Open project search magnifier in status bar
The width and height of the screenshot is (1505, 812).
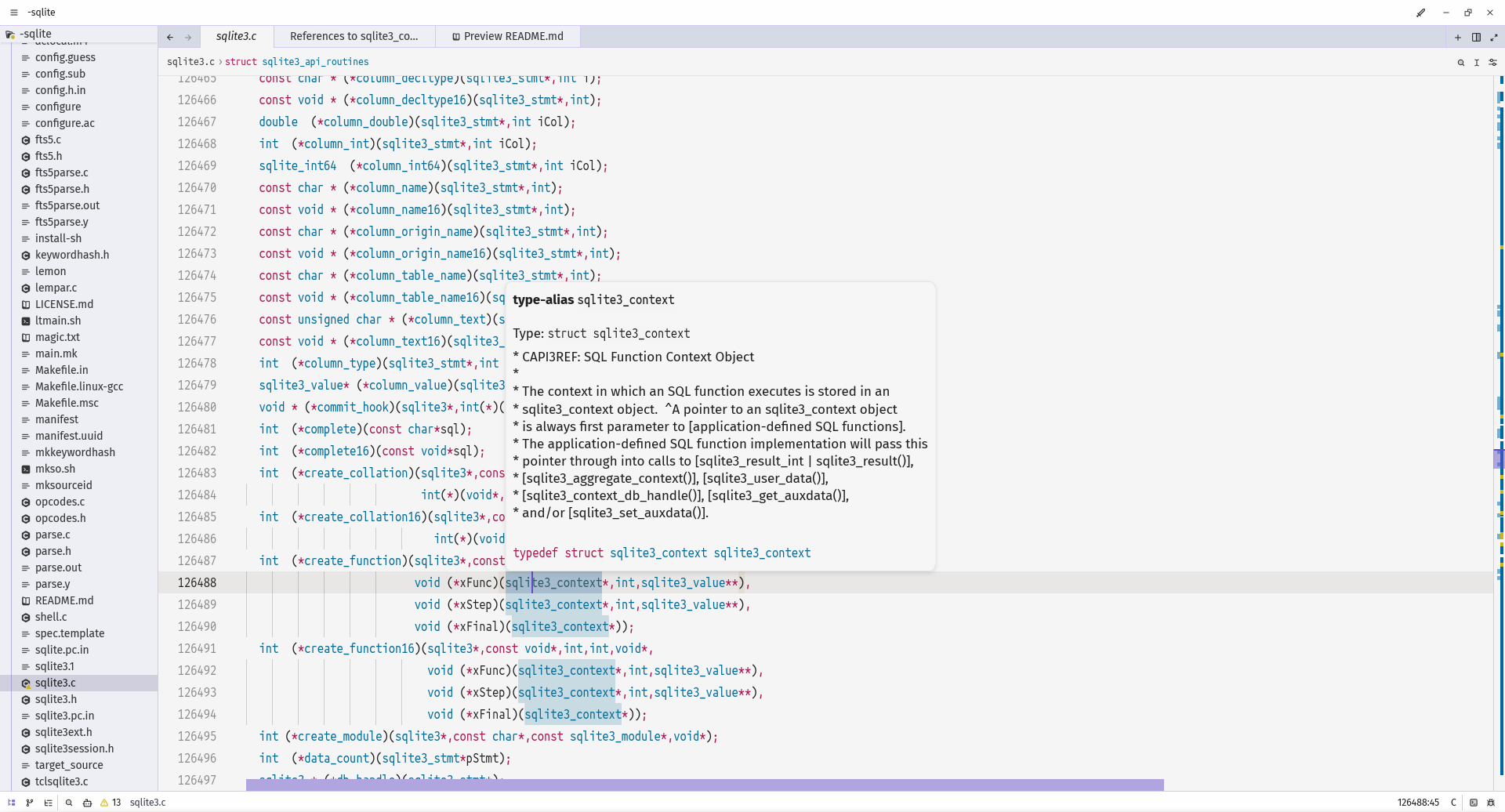(69, 803)
